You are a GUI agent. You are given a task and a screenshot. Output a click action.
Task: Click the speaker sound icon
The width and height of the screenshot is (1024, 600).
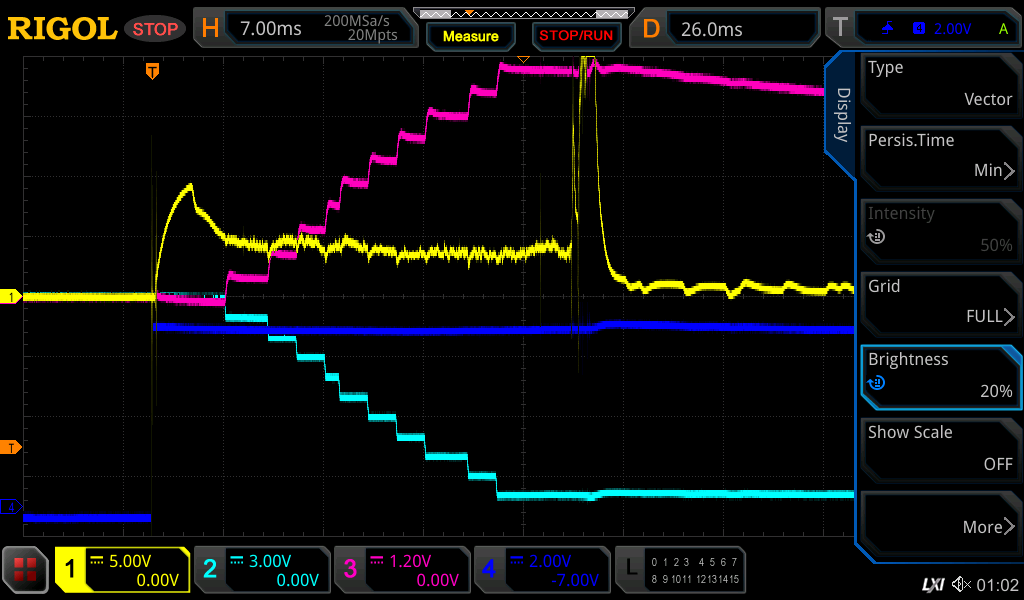tap(961, 584)
